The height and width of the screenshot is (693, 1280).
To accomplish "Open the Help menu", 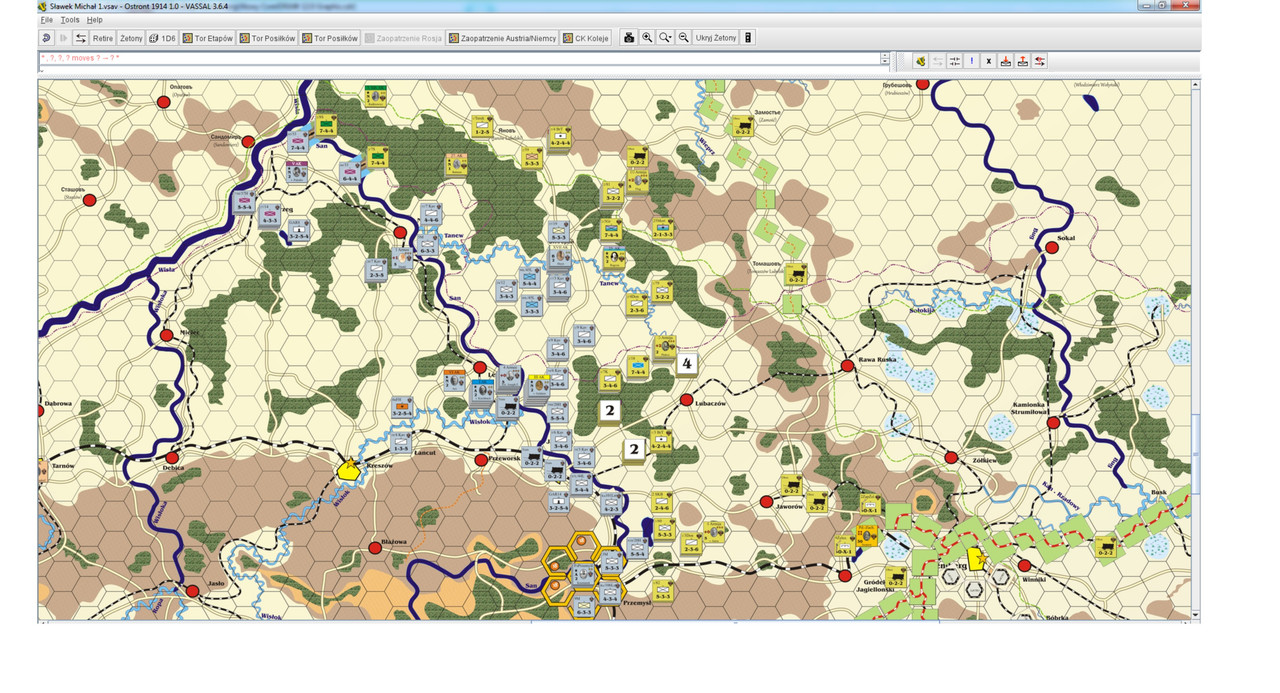I will pyautogui.click(x=94, y=19).
